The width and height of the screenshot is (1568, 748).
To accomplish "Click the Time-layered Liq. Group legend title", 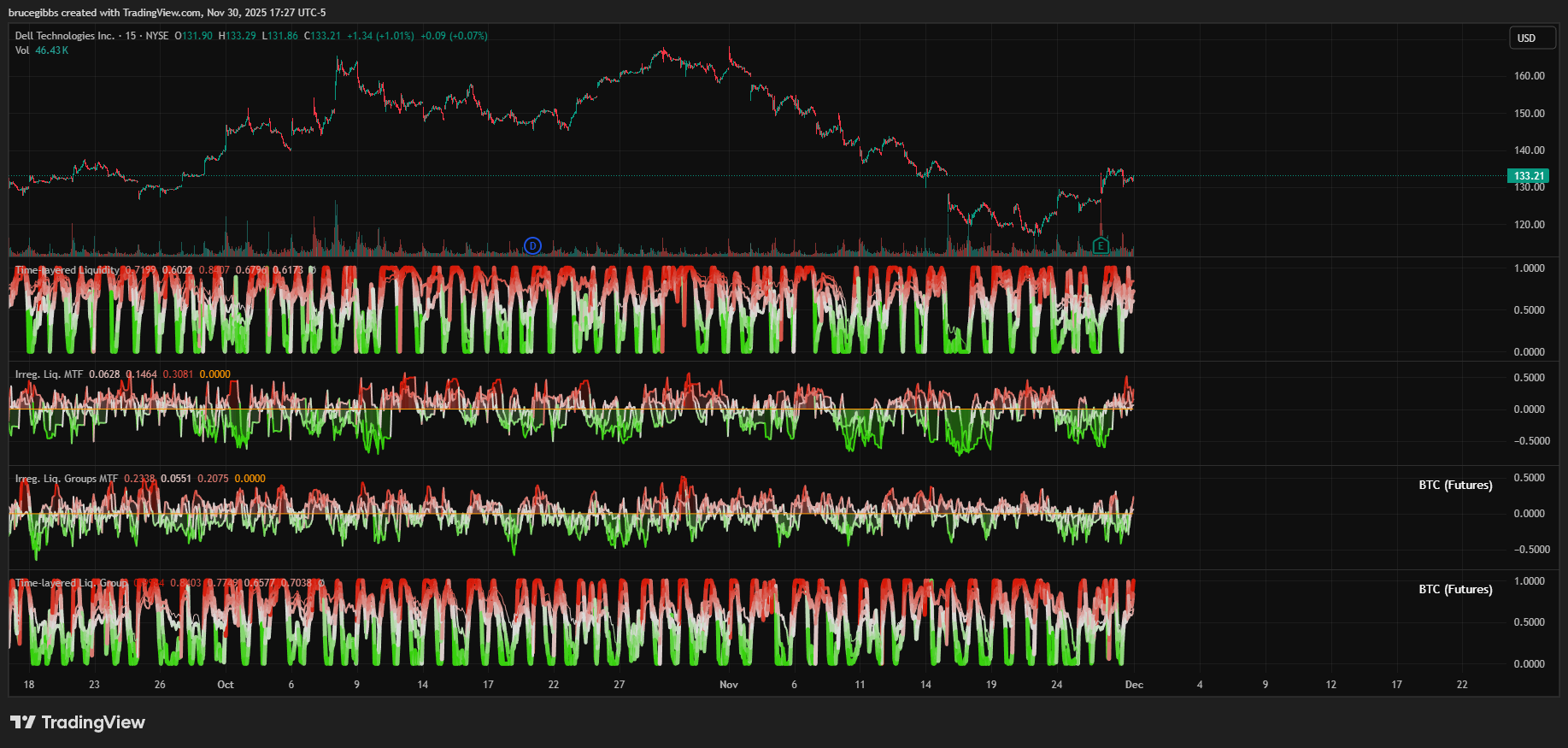I will coord(71,583).
